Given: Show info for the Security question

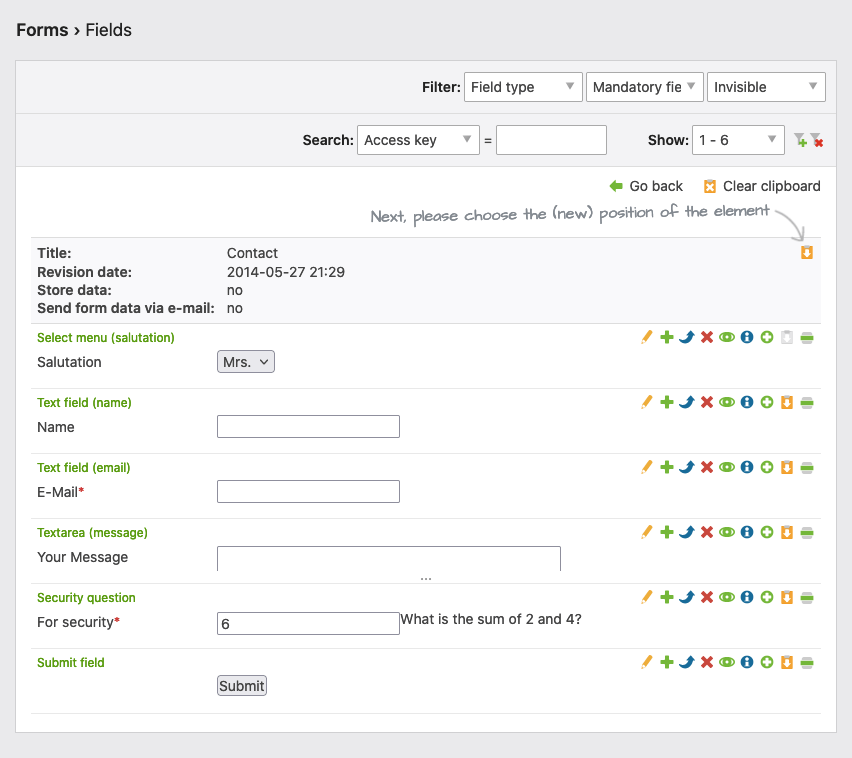Looking at the screenshot, I should click(747, 597).
